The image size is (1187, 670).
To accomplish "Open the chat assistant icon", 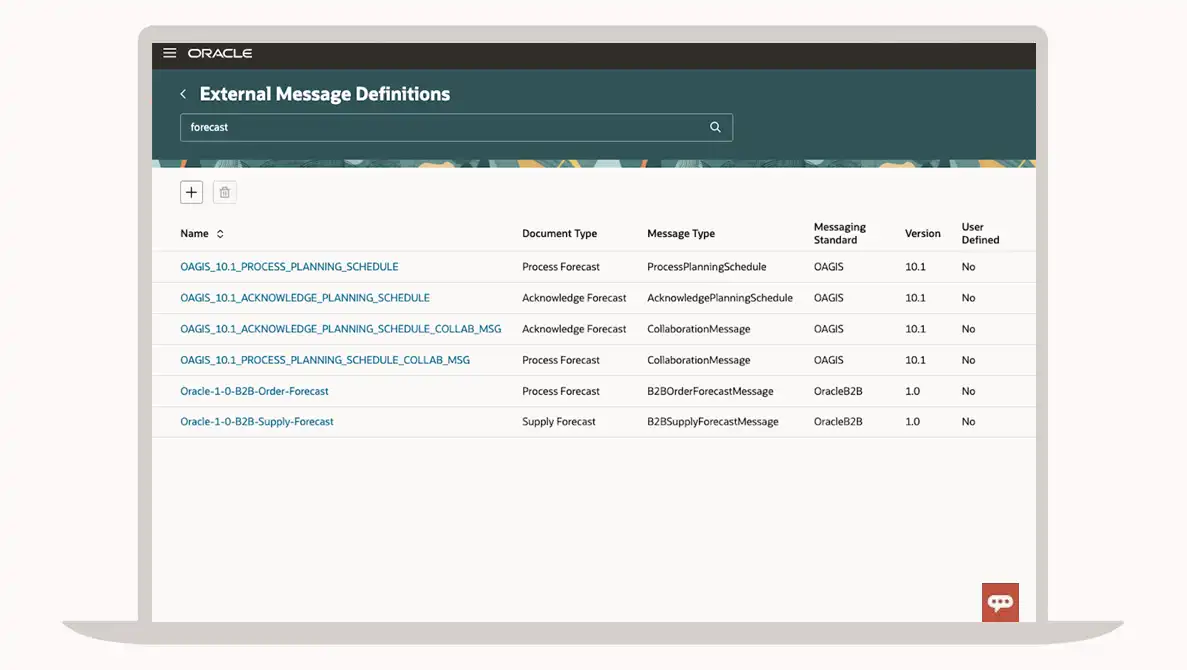I will point(1000,602).
